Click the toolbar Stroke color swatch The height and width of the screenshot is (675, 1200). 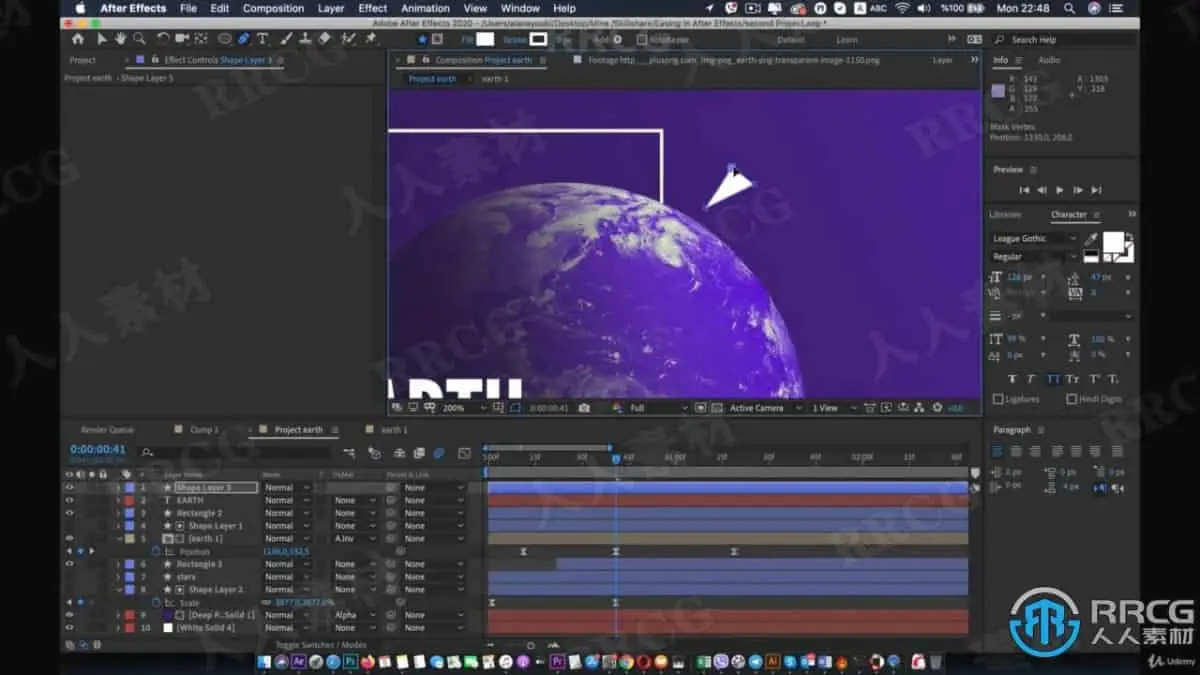point(538,40)
